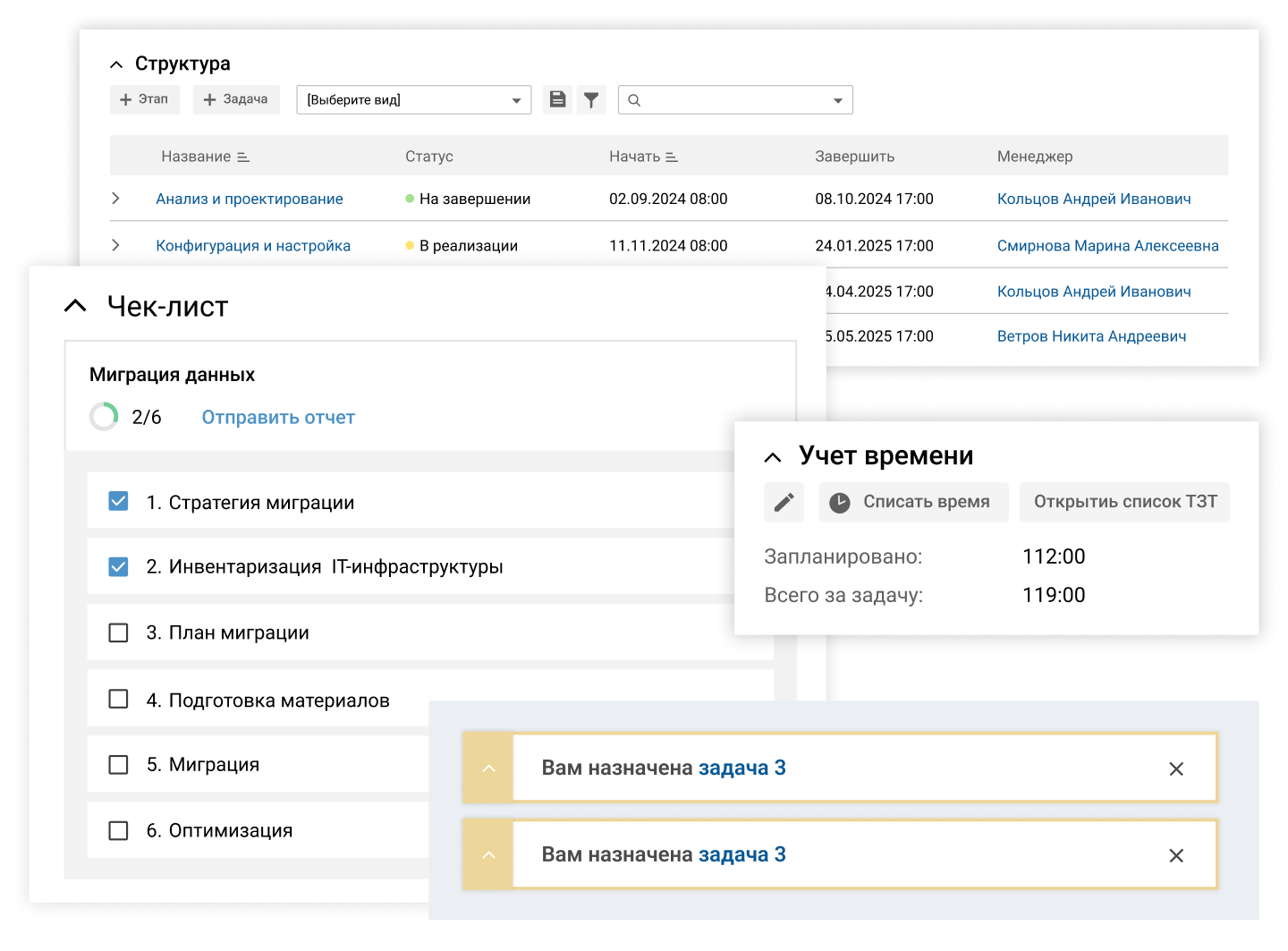This screenshot has height=951, width=1288.
Task: Open the filter funnel icon in Структура toolbar
Action: (591, 99)
